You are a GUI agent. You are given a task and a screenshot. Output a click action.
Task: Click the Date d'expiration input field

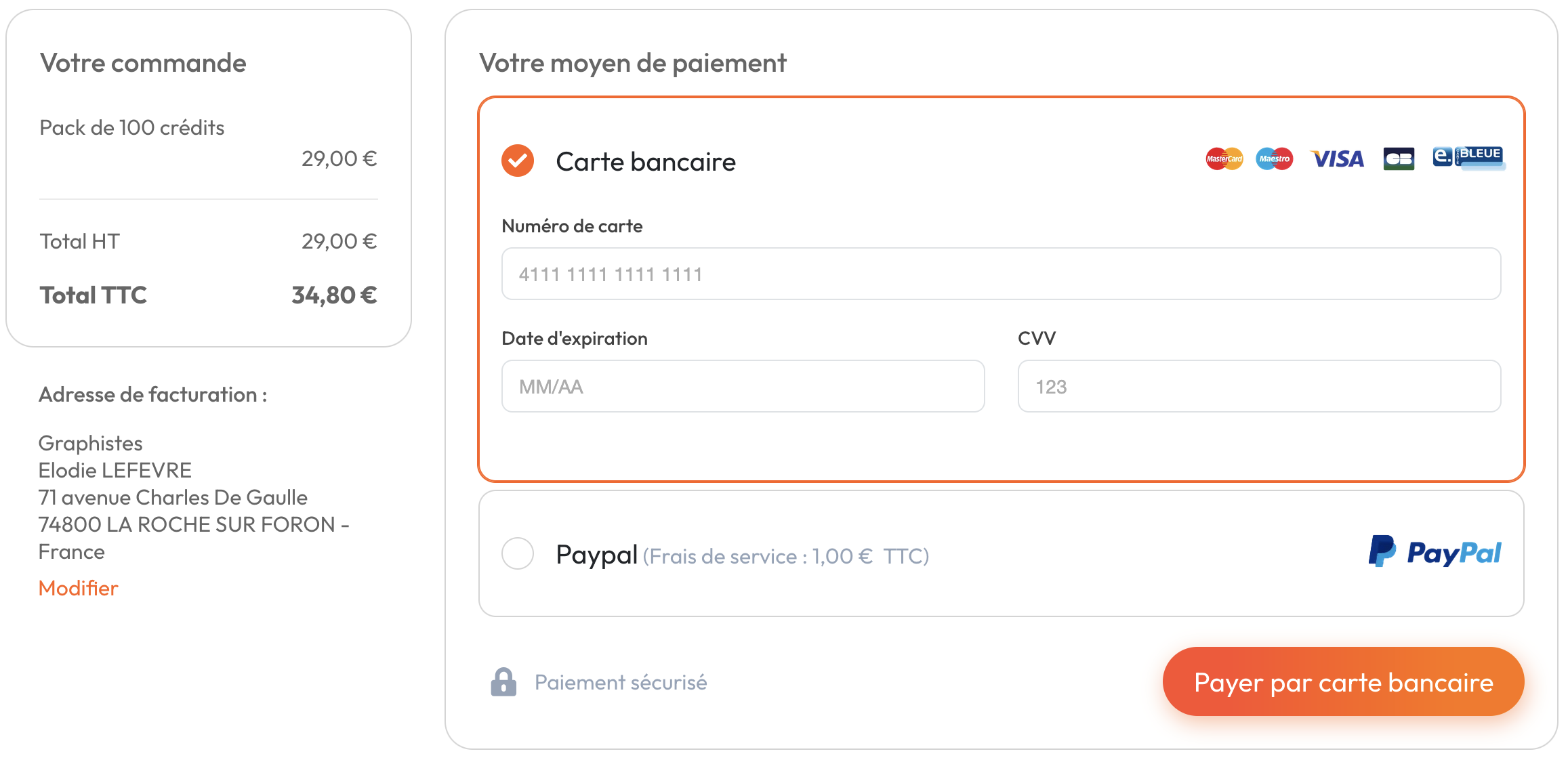click(x=743, y=386)
